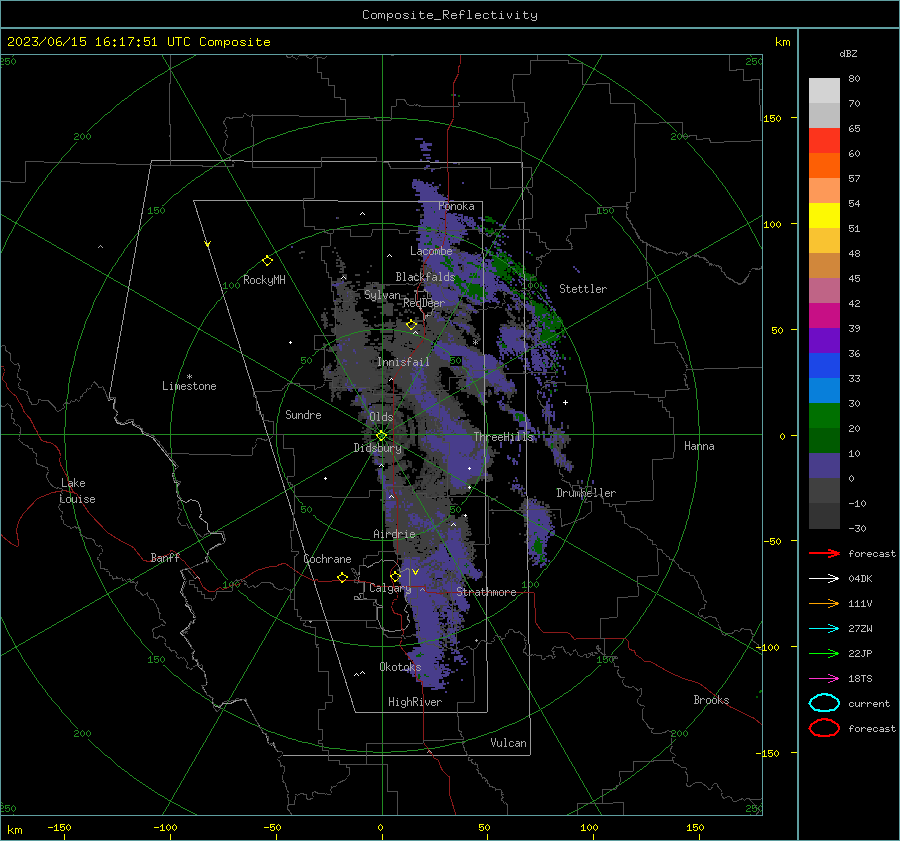The image size is (900, 841).
Task: Click the Blackfalds city label
Action: [x=425, y=277]
